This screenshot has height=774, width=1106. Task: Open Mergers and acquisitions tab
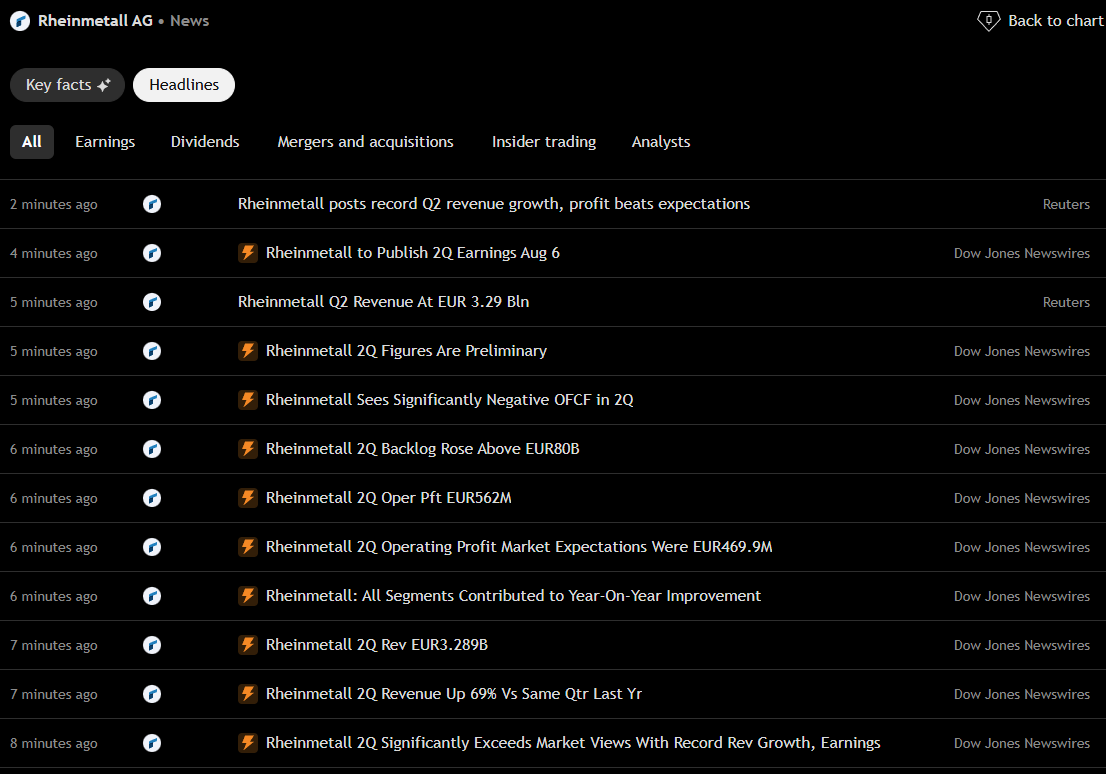point(365,142)
